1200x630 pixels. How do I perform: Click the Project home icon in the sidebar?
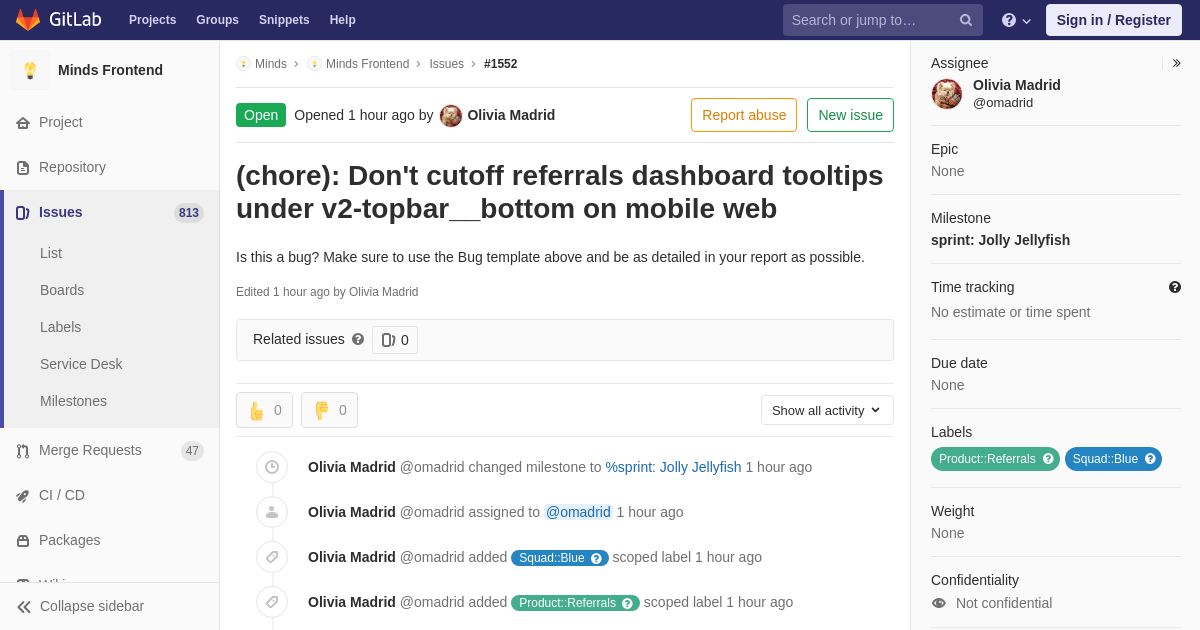23,123
